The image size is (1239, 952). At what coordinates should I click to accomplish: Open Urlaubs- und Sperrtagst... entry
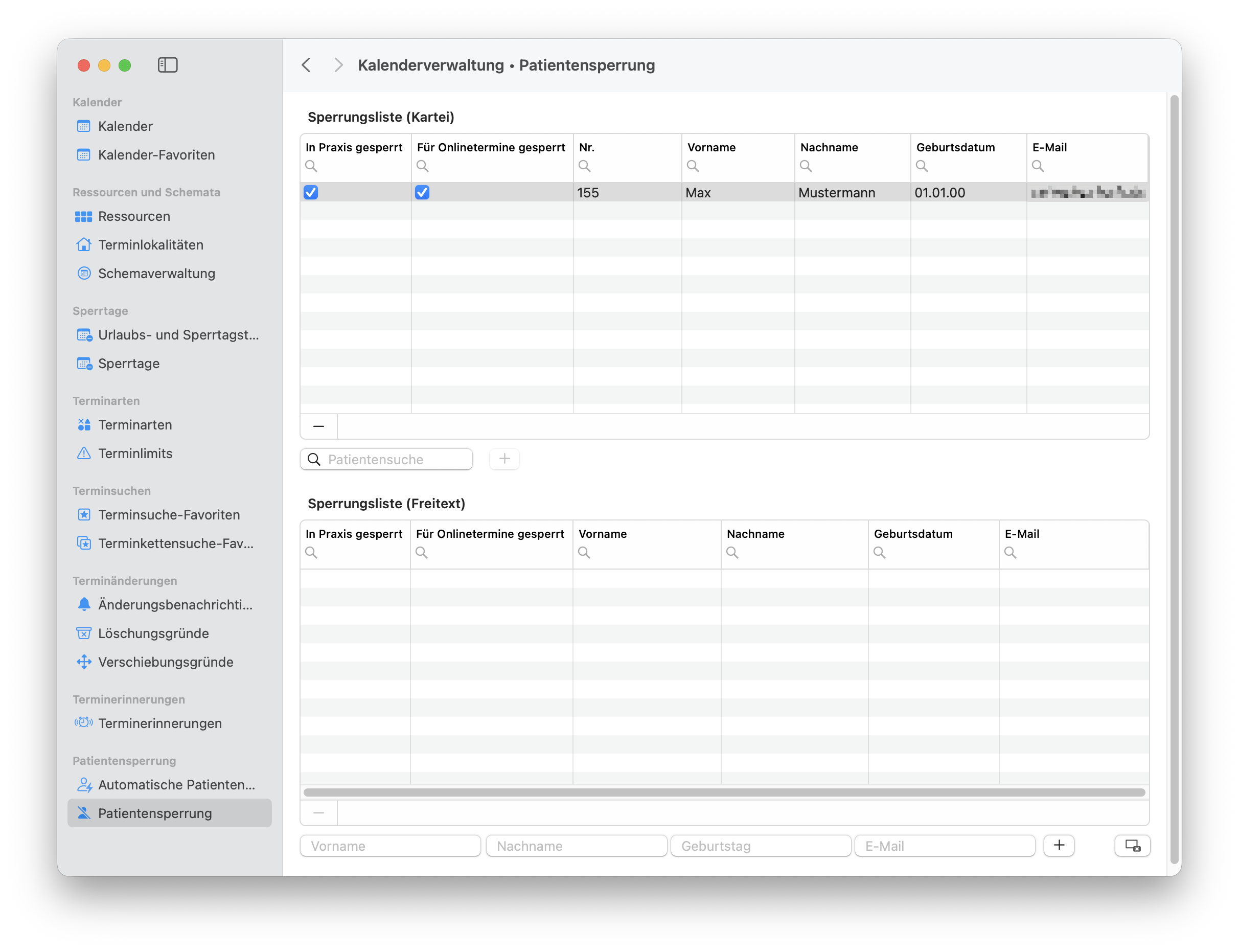(x=169, y=335)
